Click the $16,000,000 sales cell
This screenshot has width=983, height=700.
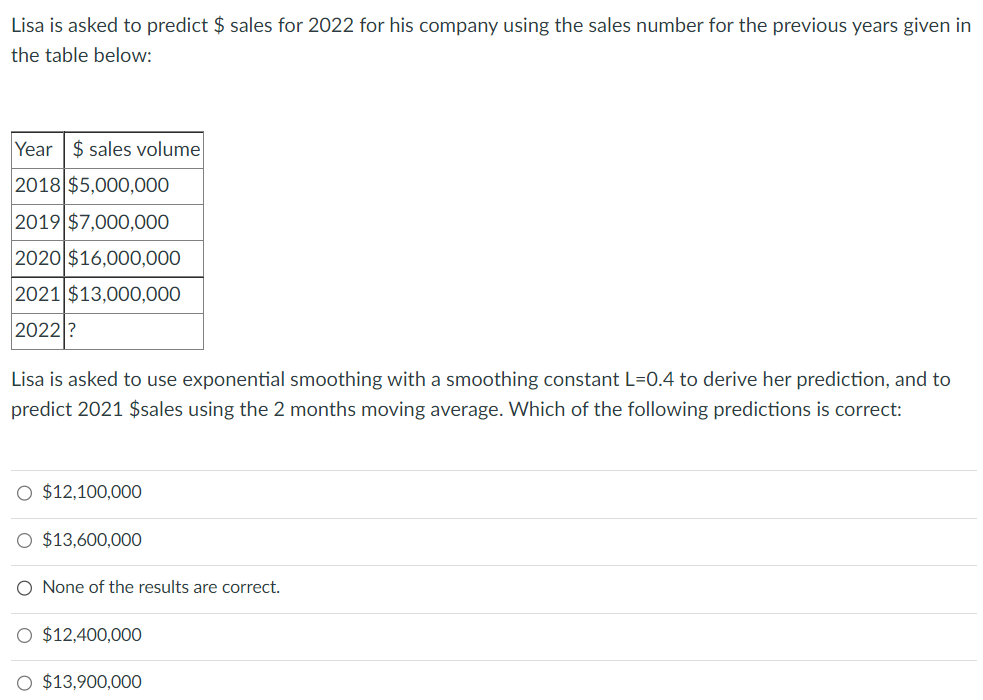click(124, 258)
